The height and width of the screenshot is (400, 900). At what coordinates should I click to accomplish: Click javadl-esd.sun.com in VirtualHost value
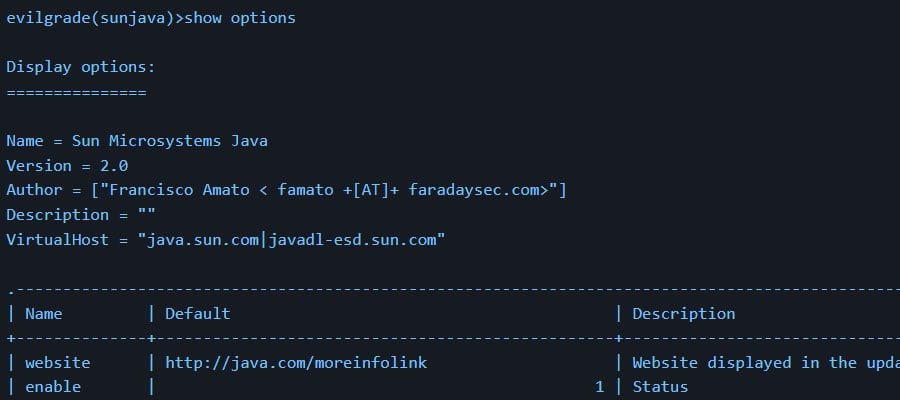coord(352,239)
